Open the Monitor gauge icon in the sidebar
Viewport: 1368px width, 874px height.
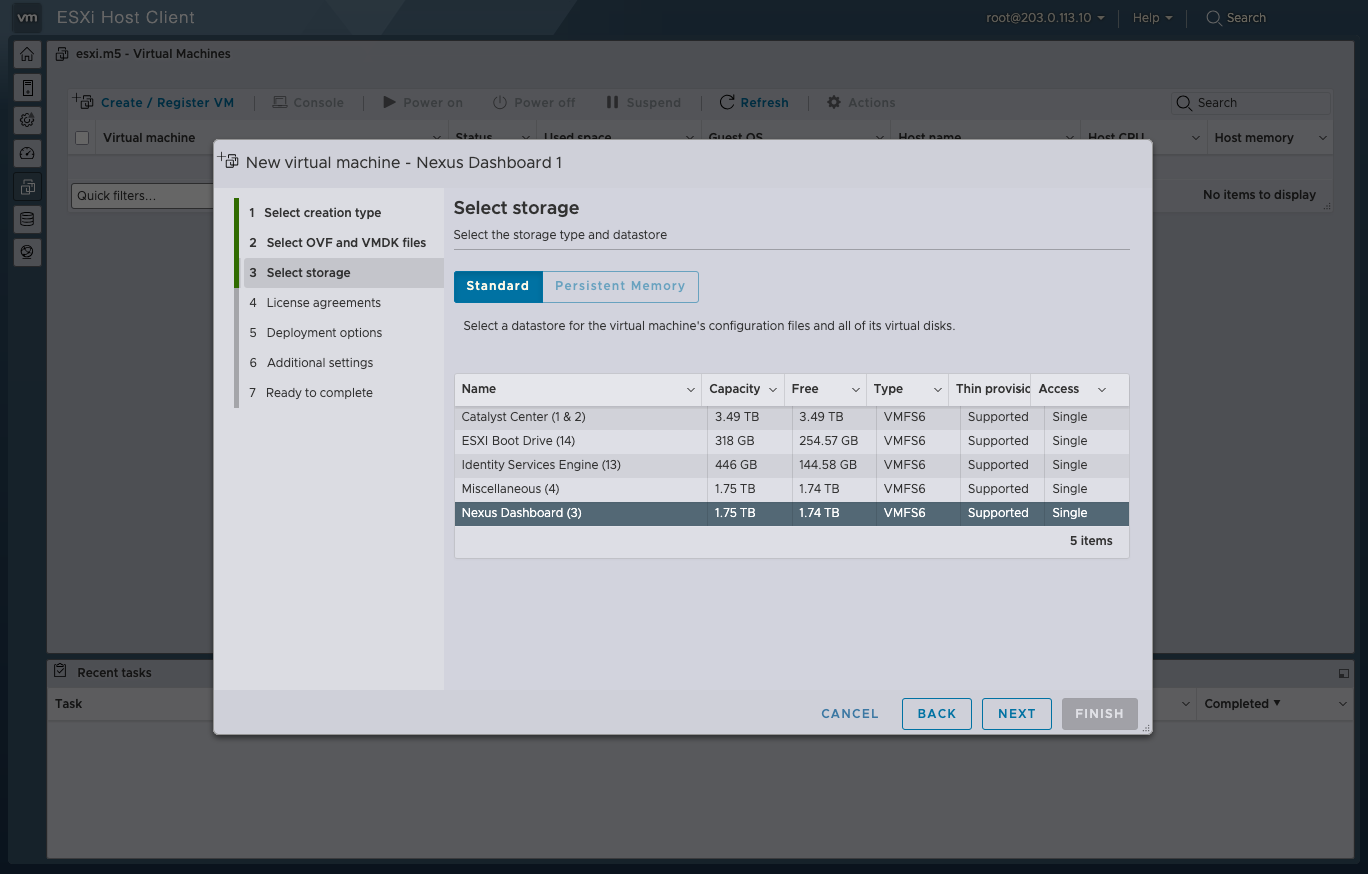(x=27, y=153)
